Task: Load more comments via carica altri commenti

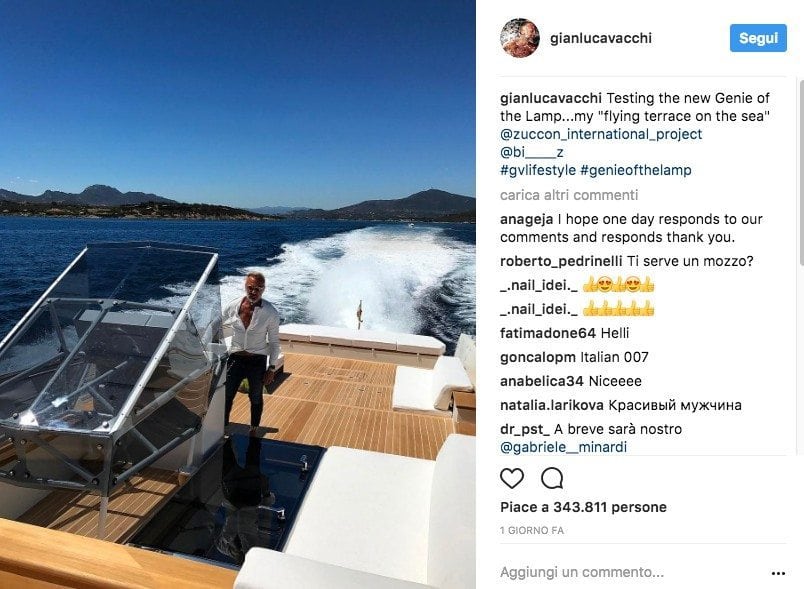Action: coord(569,195)
